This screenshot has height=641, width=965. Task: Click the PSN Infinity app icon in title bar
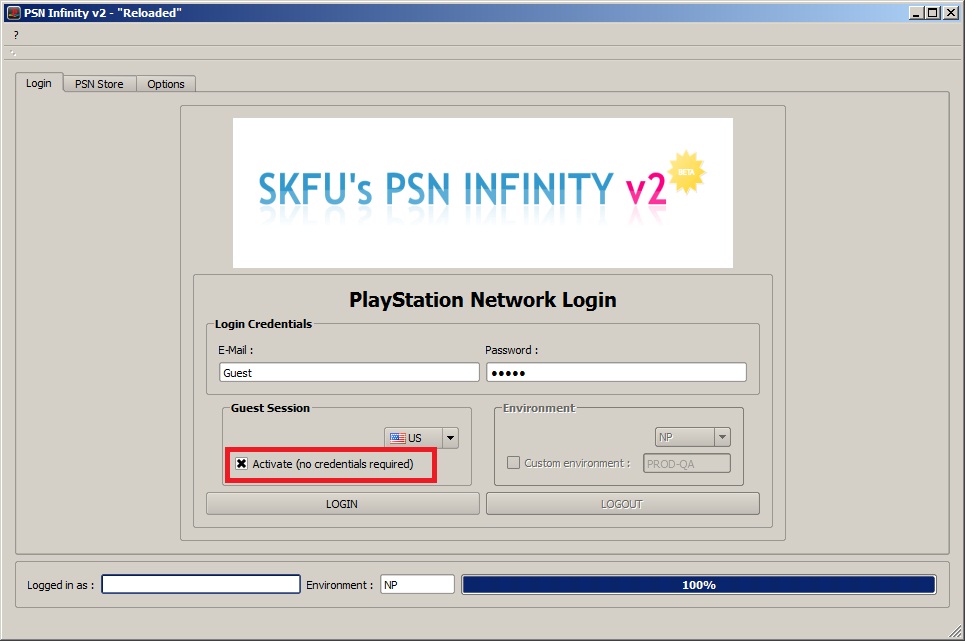click(x=14, y=12)
